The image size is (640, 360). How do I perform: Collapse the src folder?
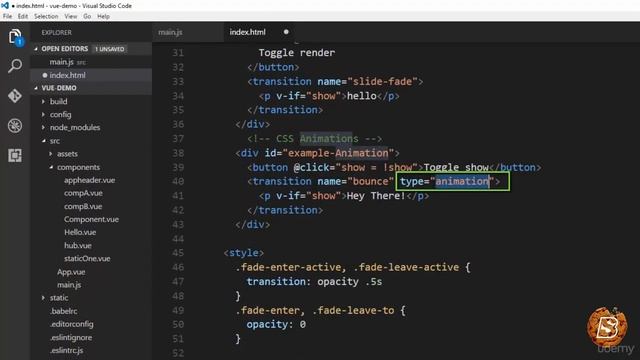[55, 141]
